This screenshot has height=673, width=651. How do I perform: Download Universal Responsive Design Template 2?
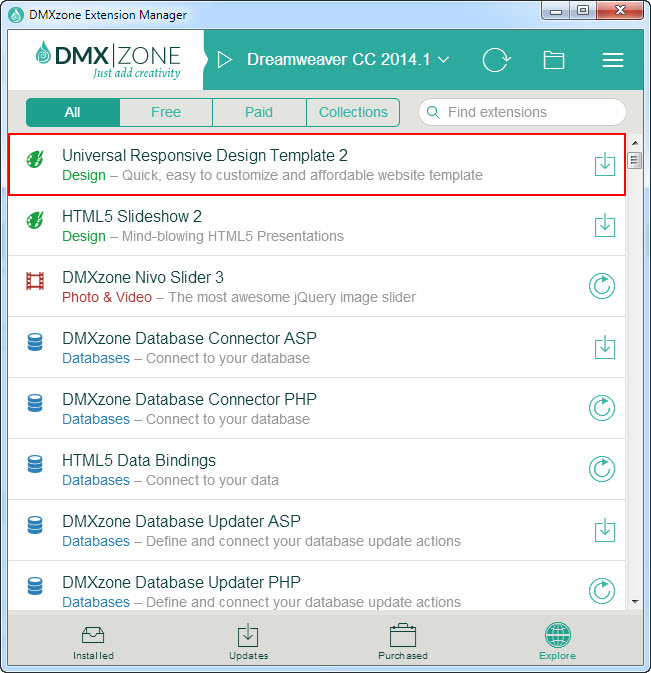point(605,164)
